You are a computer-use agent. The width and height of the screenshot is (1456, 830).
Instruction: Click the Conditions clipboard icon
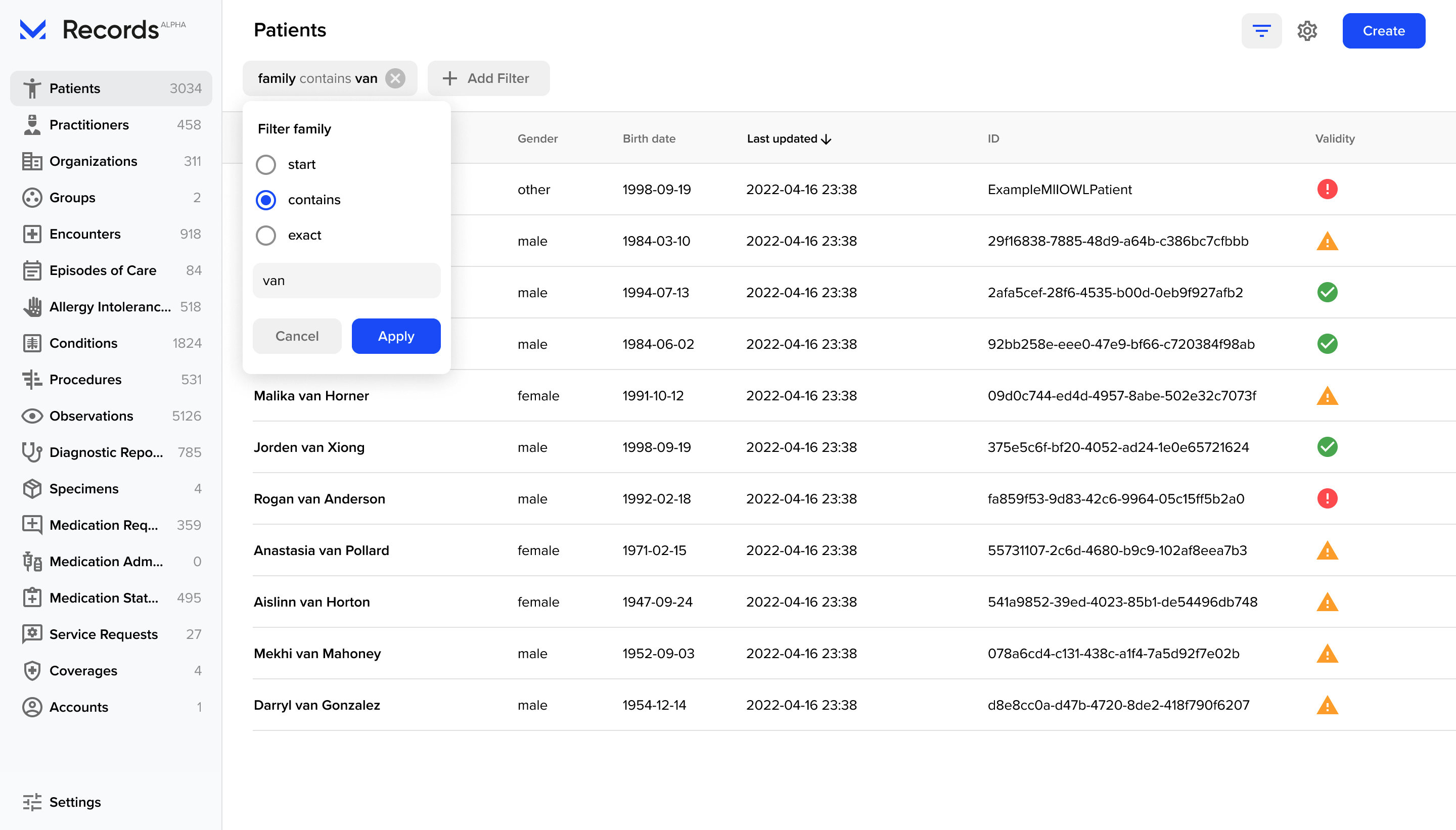(32, 343)
